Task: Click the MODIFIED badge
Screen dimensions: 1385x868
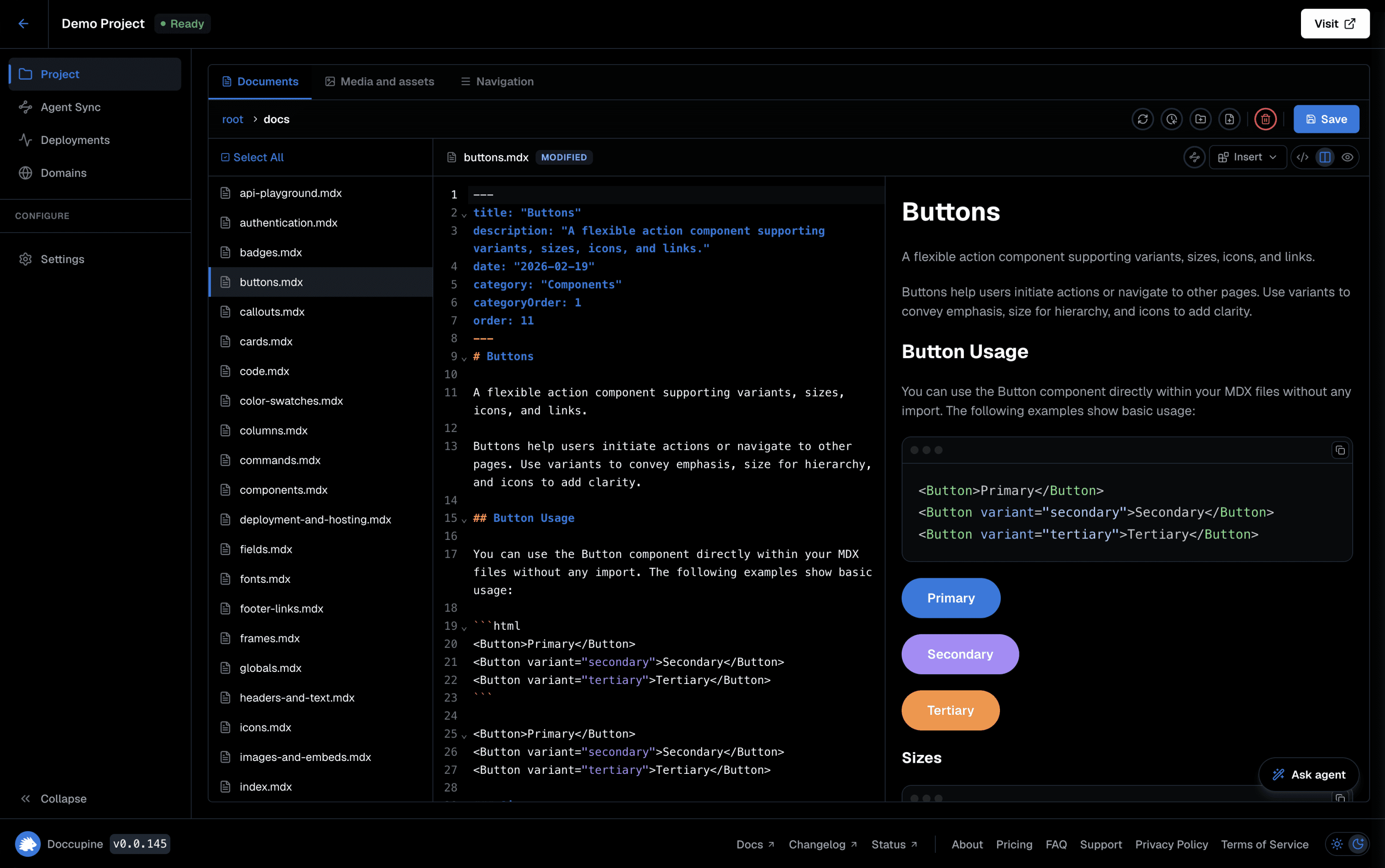Action: click(564, 157)
